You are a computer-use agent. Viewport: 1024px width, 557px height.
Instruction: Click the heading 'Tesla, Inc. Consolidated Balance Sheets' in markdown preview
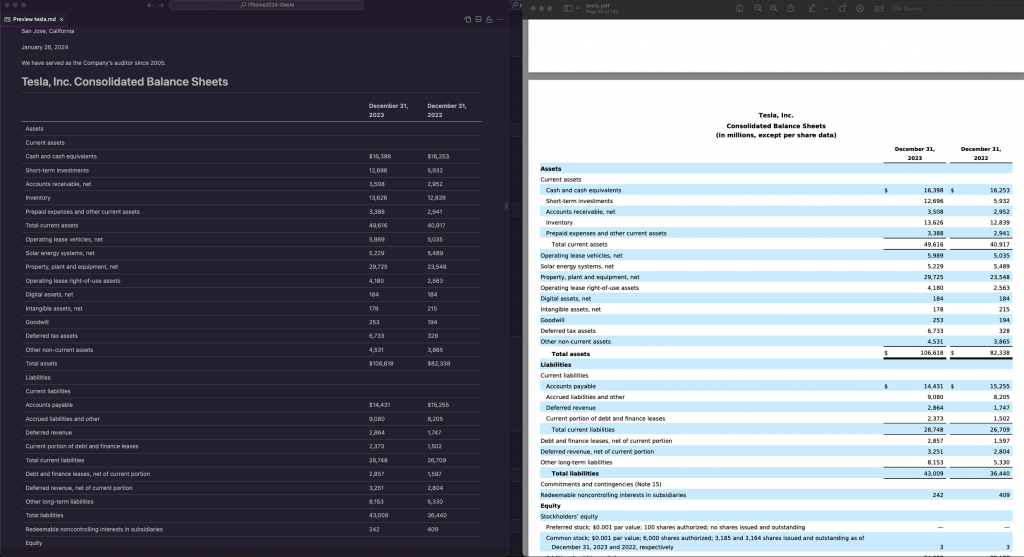125,82
